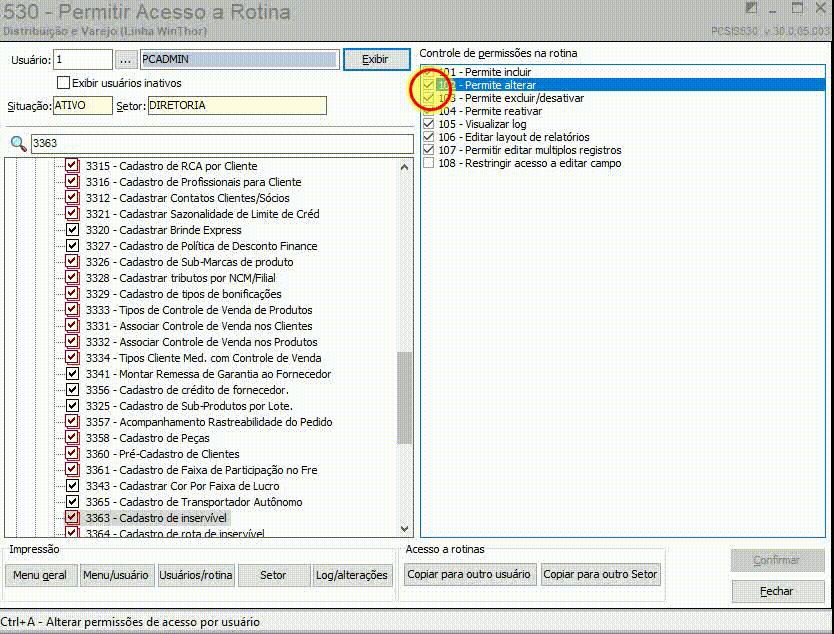Screen dimensions: 834x634
Task: Enable 108 - Restringir acesso a editar campo
Action: [429, 163]
